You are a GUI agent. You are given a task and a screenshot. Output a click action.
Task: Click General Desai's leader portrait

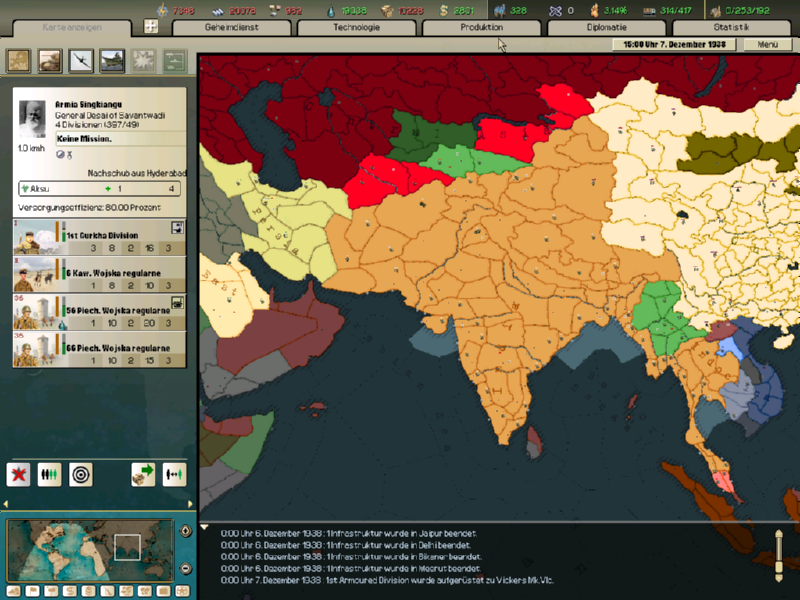pos(32,118)
